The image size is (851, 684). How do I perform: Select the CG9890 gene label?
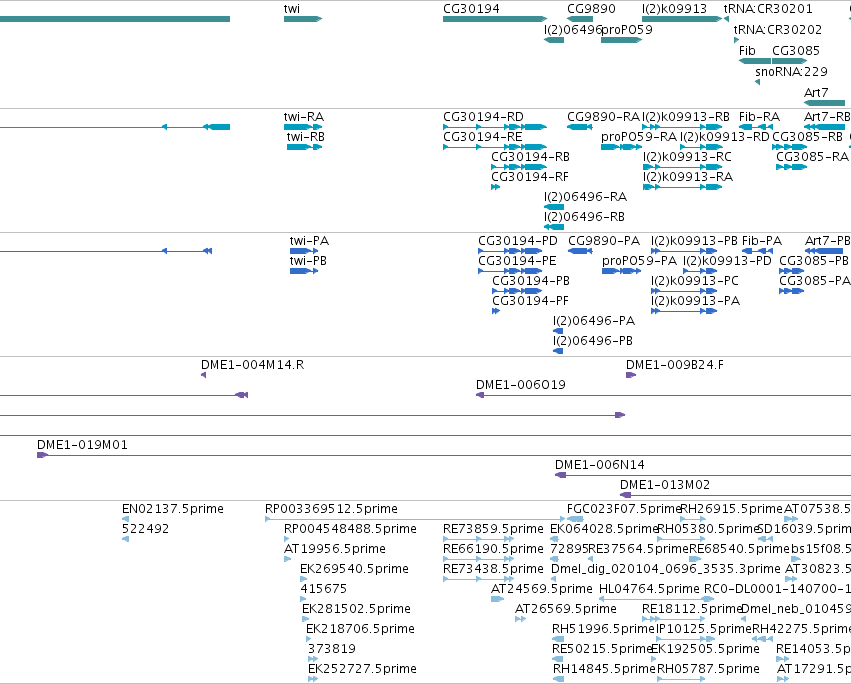pos(591,9)
